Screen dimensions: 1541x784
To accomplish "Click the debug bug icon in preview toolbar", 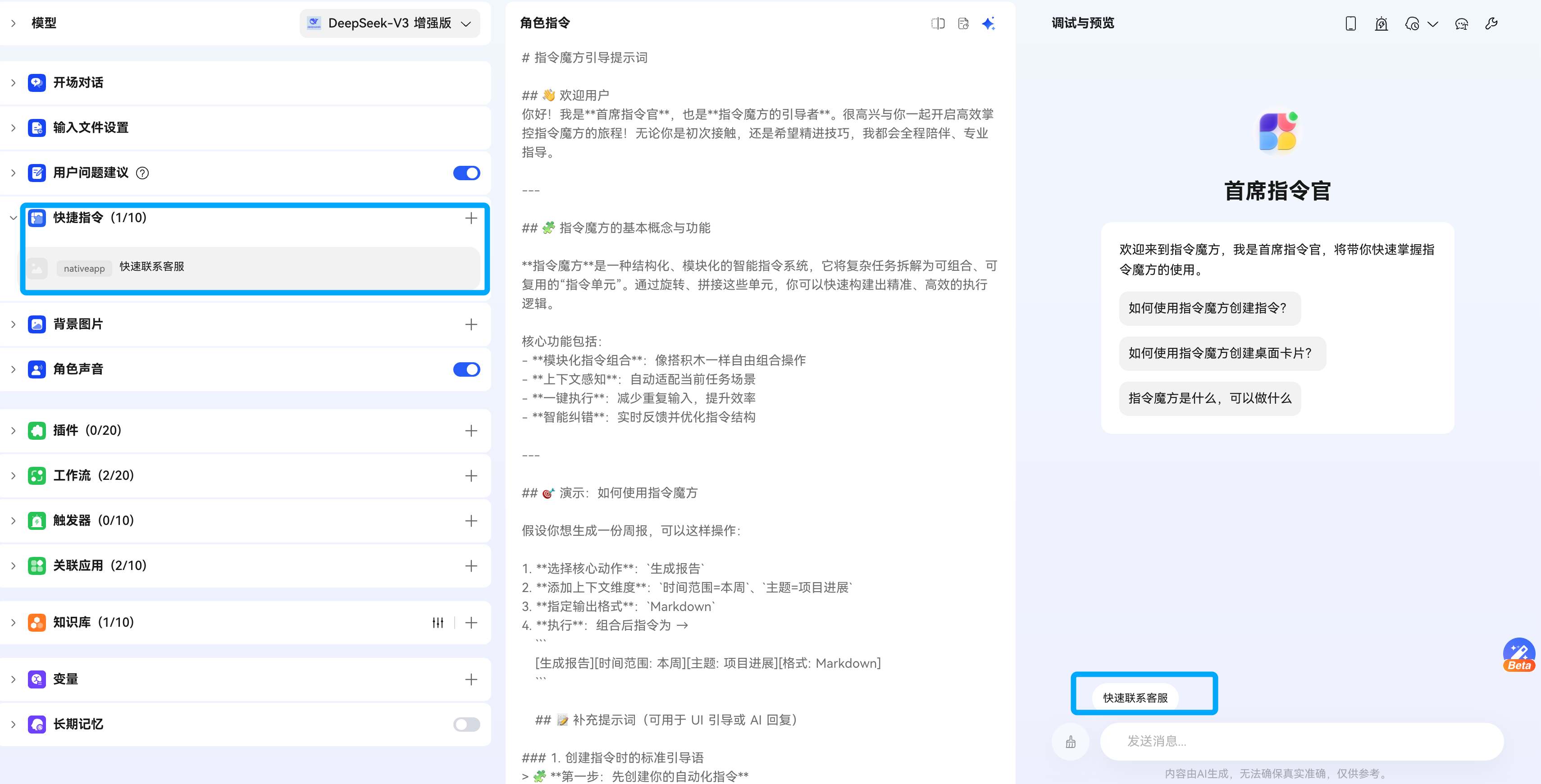I will click(x=1381, y=23).
